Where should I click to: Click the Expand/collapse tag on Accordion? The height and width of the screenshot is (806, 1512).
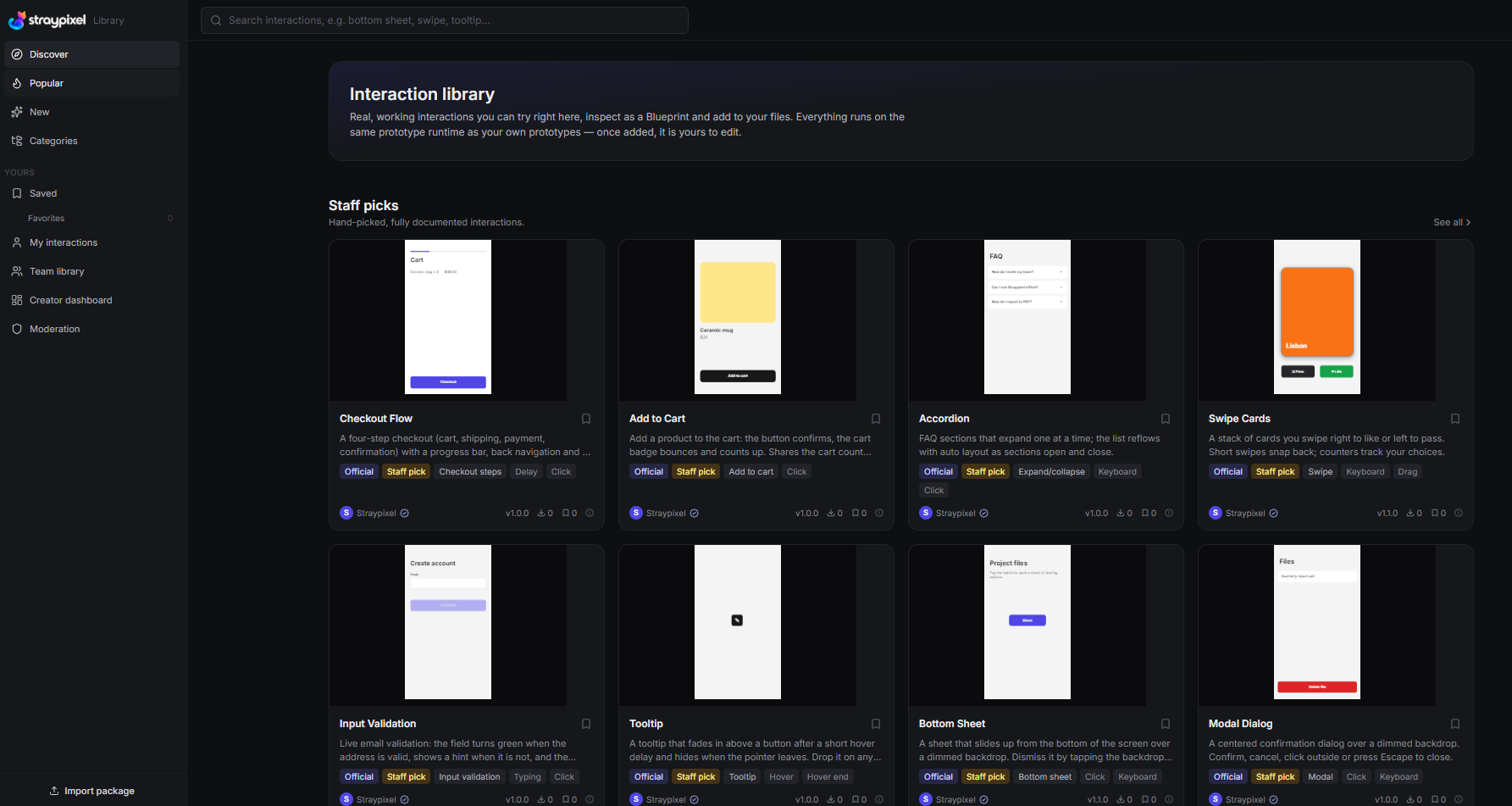tap(1051, 472)
